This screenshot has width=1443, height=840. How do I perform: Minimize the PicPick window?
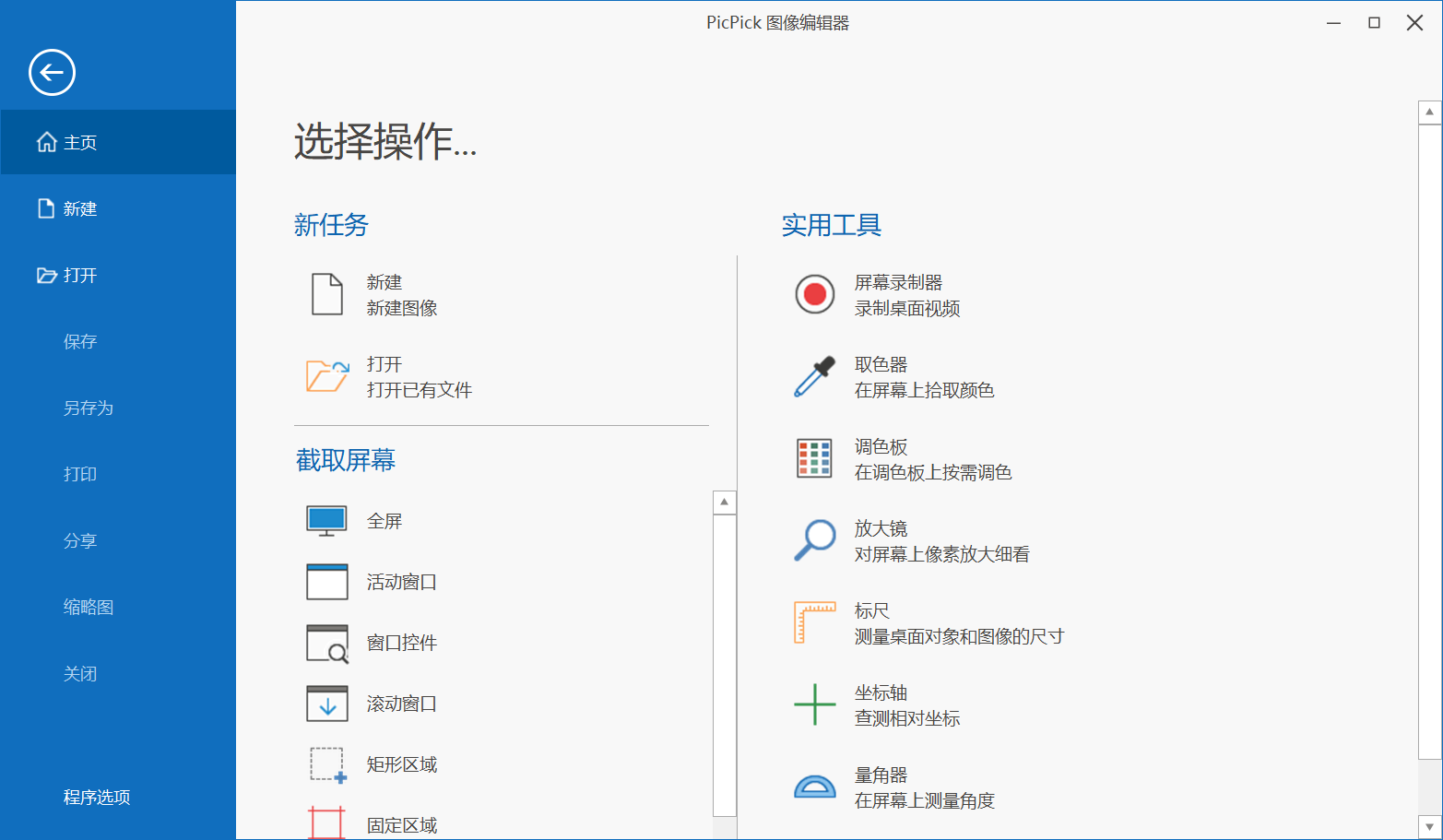point(1333,22)
